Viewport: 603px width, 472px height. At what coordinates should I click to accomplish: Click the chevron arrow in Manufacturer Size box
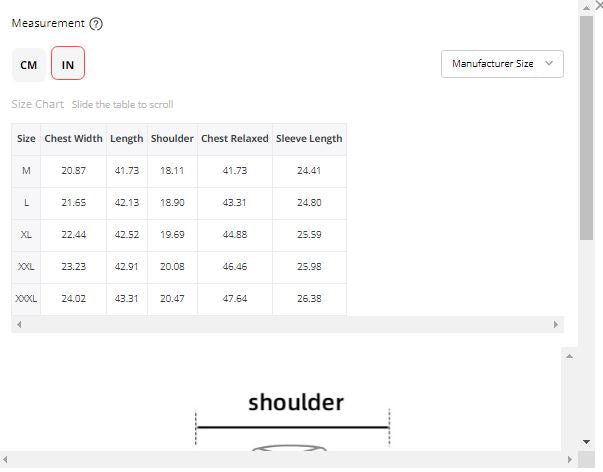[549, 63]
